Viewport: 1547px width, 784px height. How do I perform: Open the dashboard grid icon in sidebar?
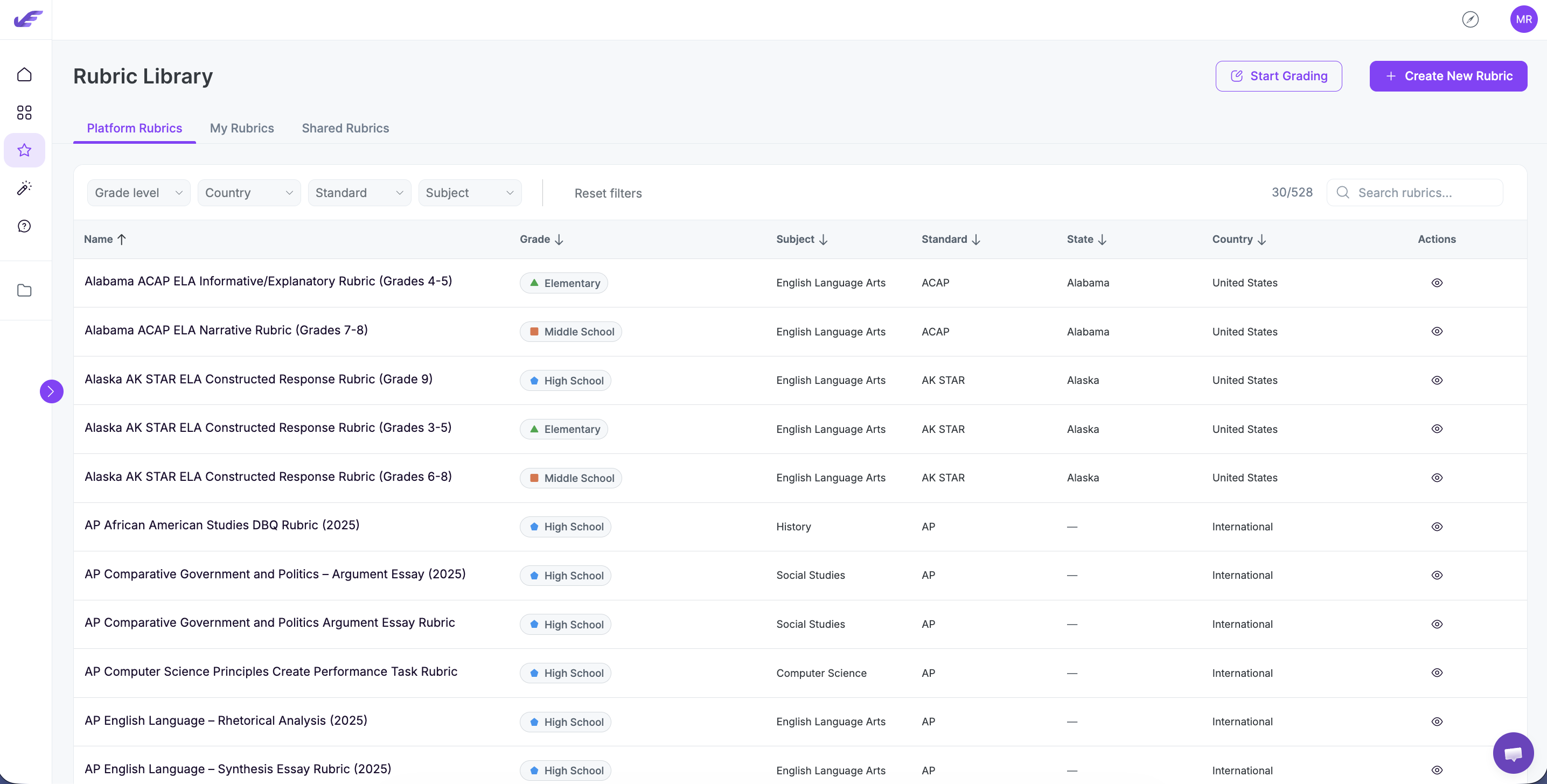(x=24, y=112)
